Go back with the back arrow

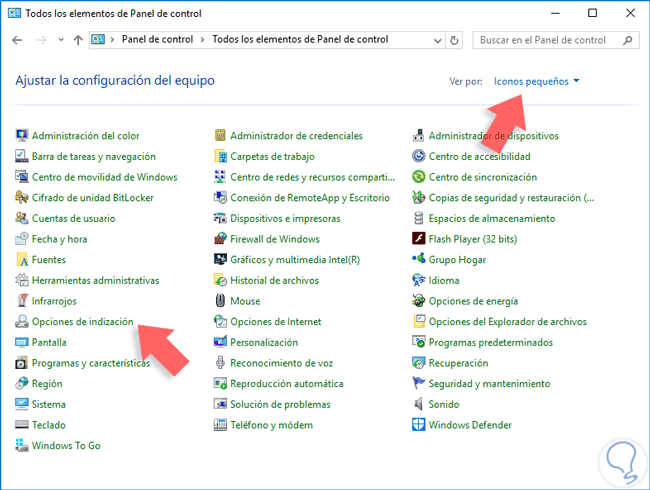pos(17,40)
